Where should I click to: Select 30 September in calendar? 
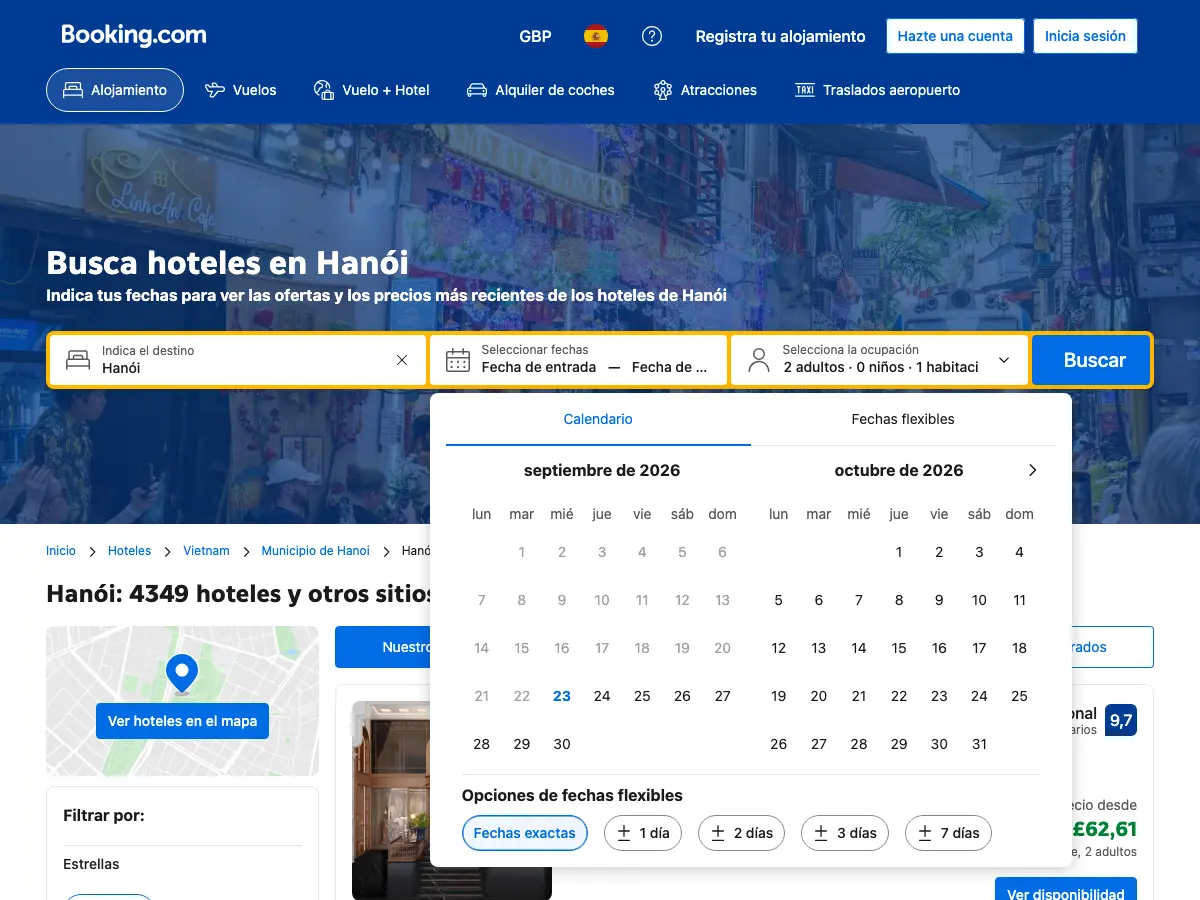(x=562, y=744)
